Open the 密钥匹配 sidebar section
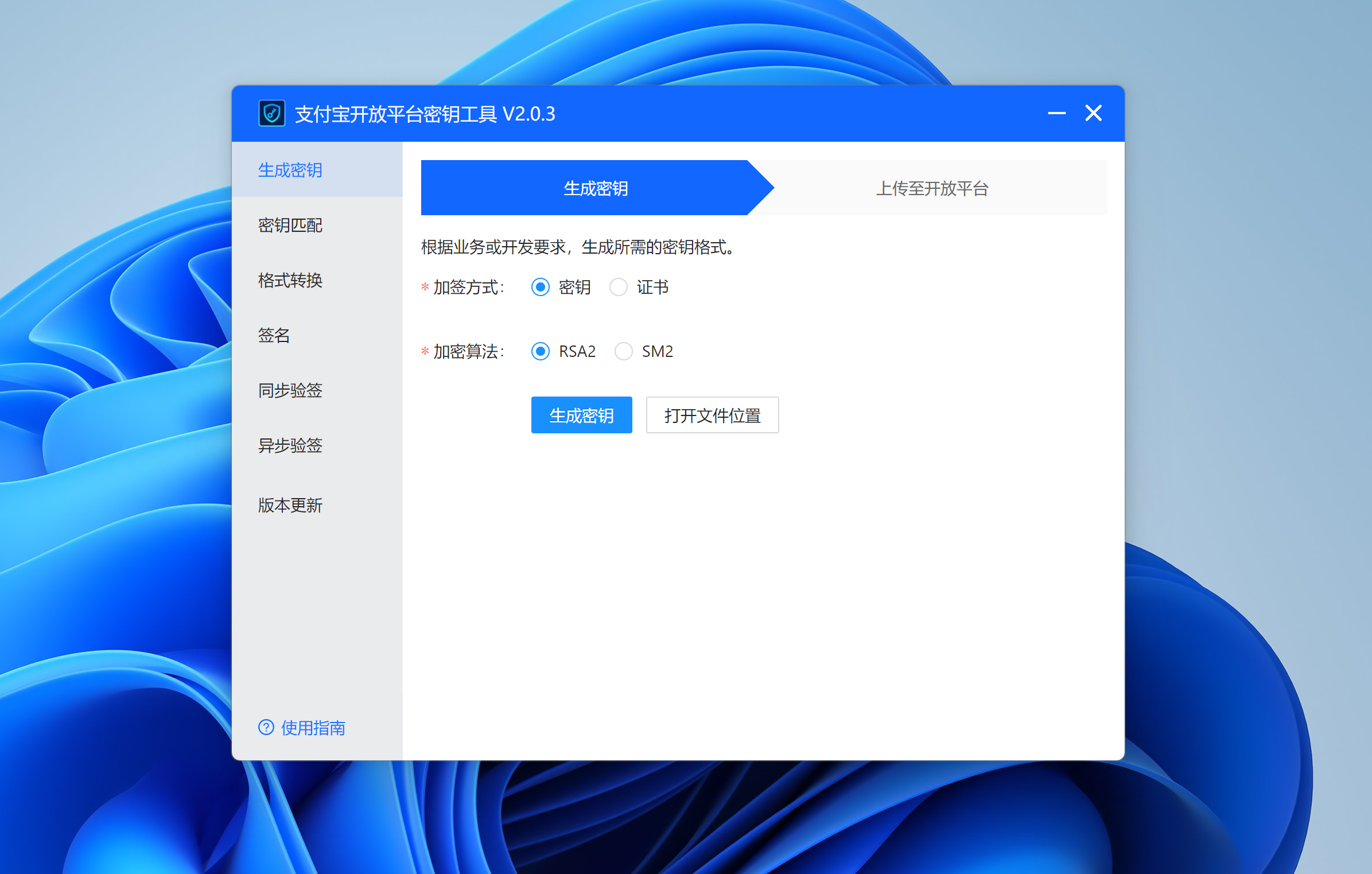 pyautogui.click(x=317, y=225)
